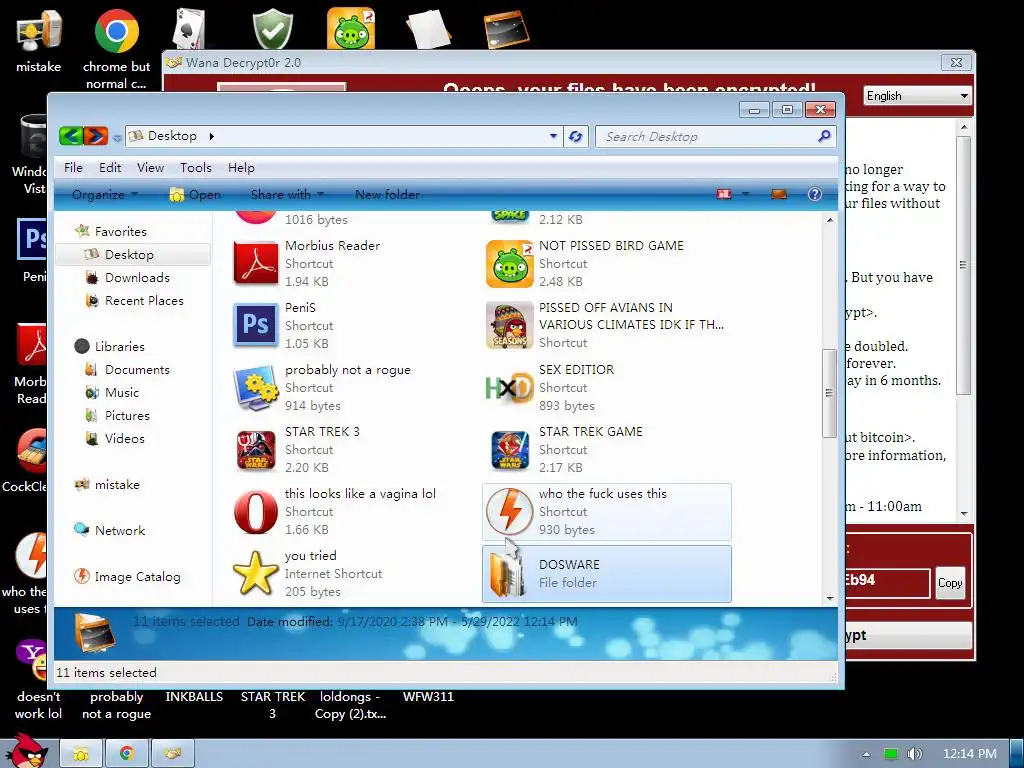Show hidden tray icons arrow

866,754
